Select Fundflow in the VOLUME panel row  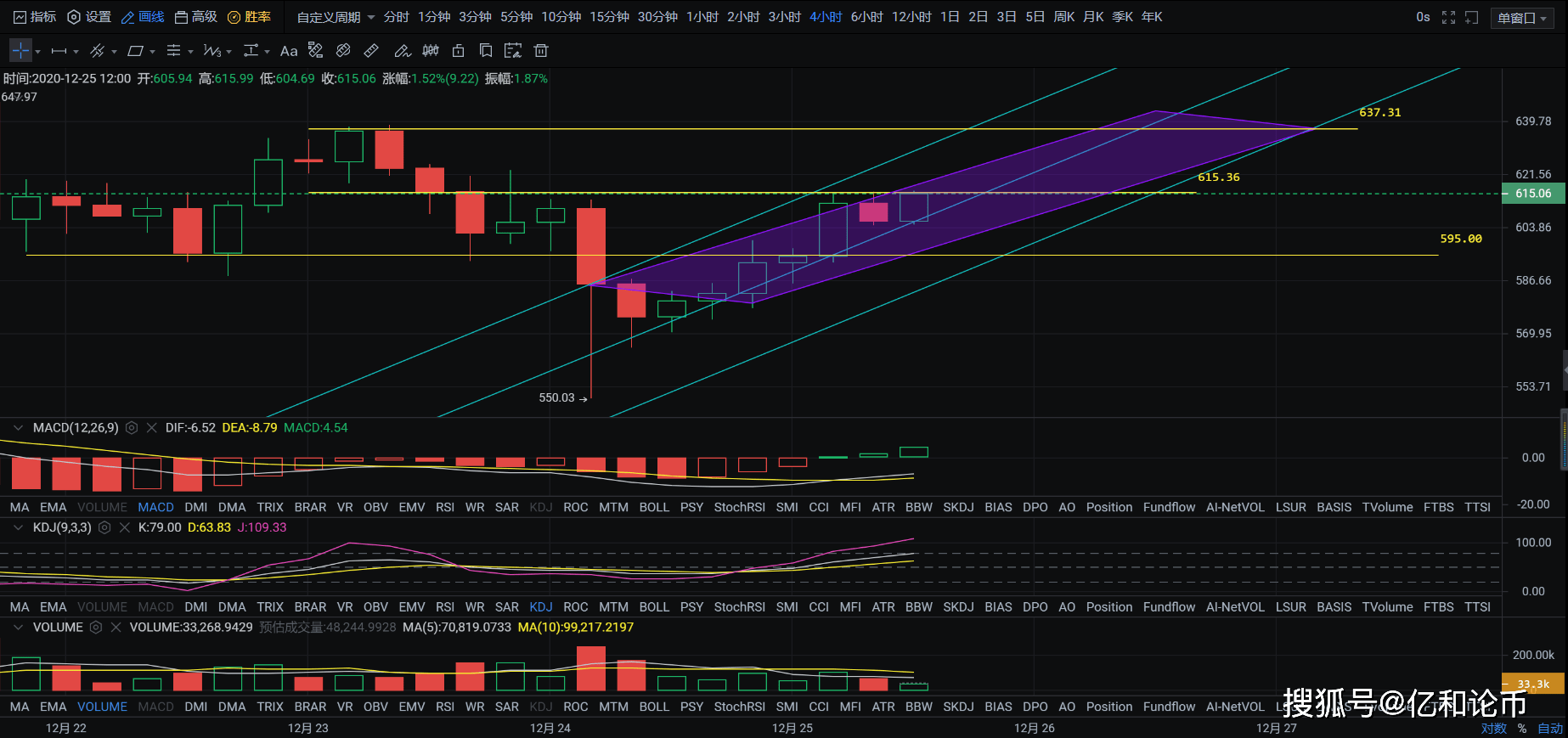[1169, 707]
